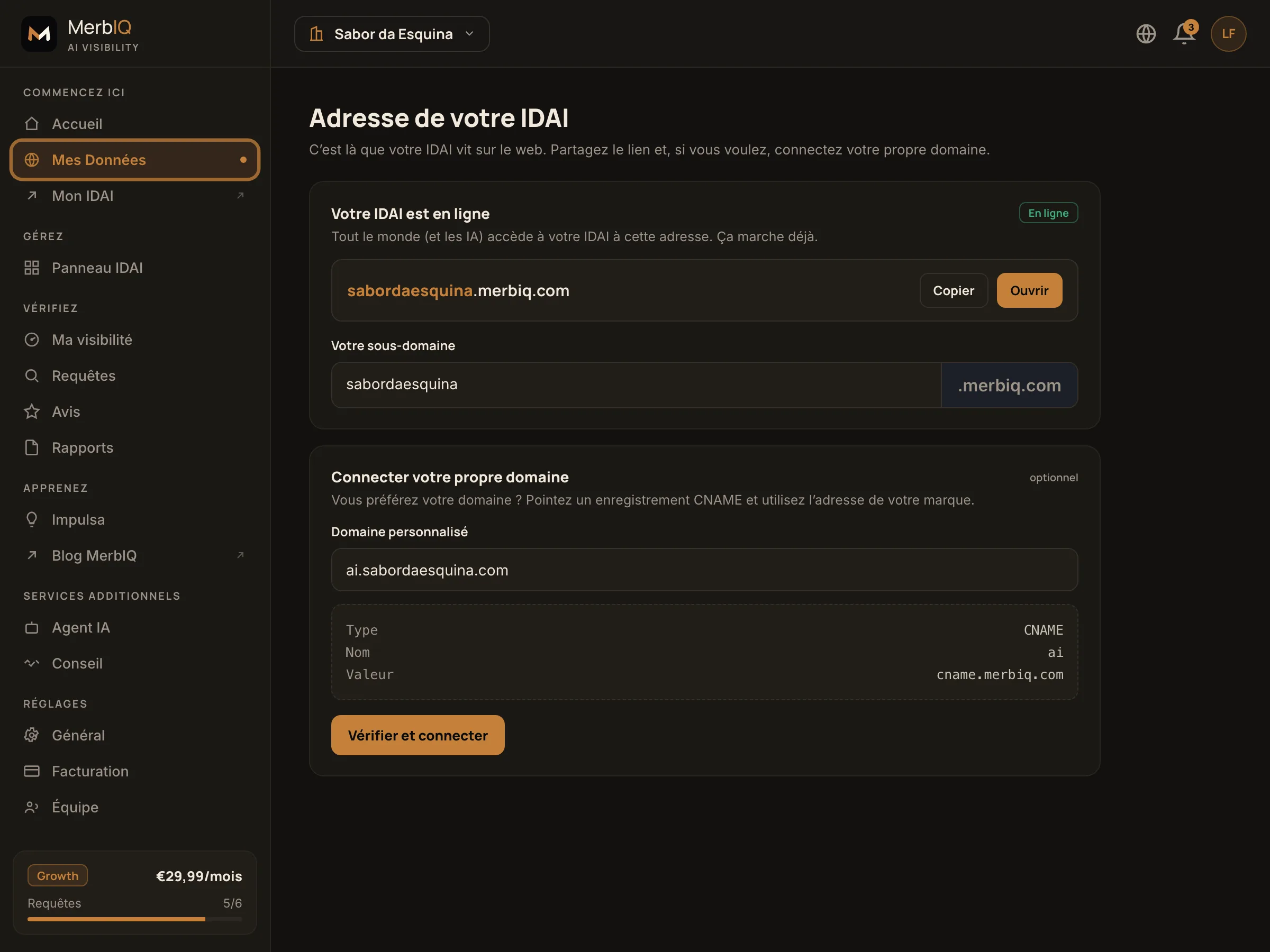
Task: Open the Mon IDAI external link label
Action: pos(83,196)
